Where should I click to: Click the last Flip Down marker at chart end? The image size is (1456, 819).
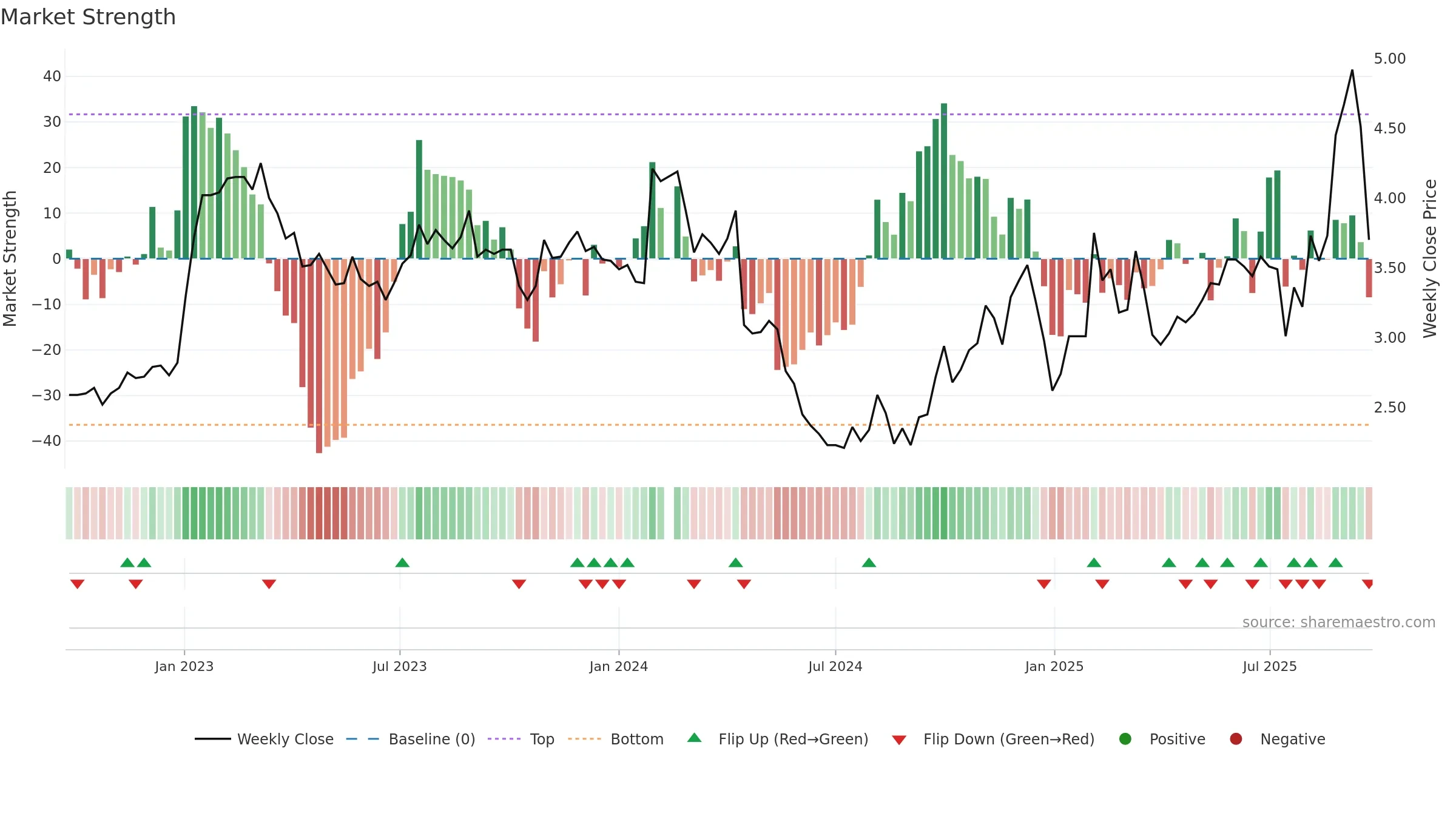[x=1367, y=584]
